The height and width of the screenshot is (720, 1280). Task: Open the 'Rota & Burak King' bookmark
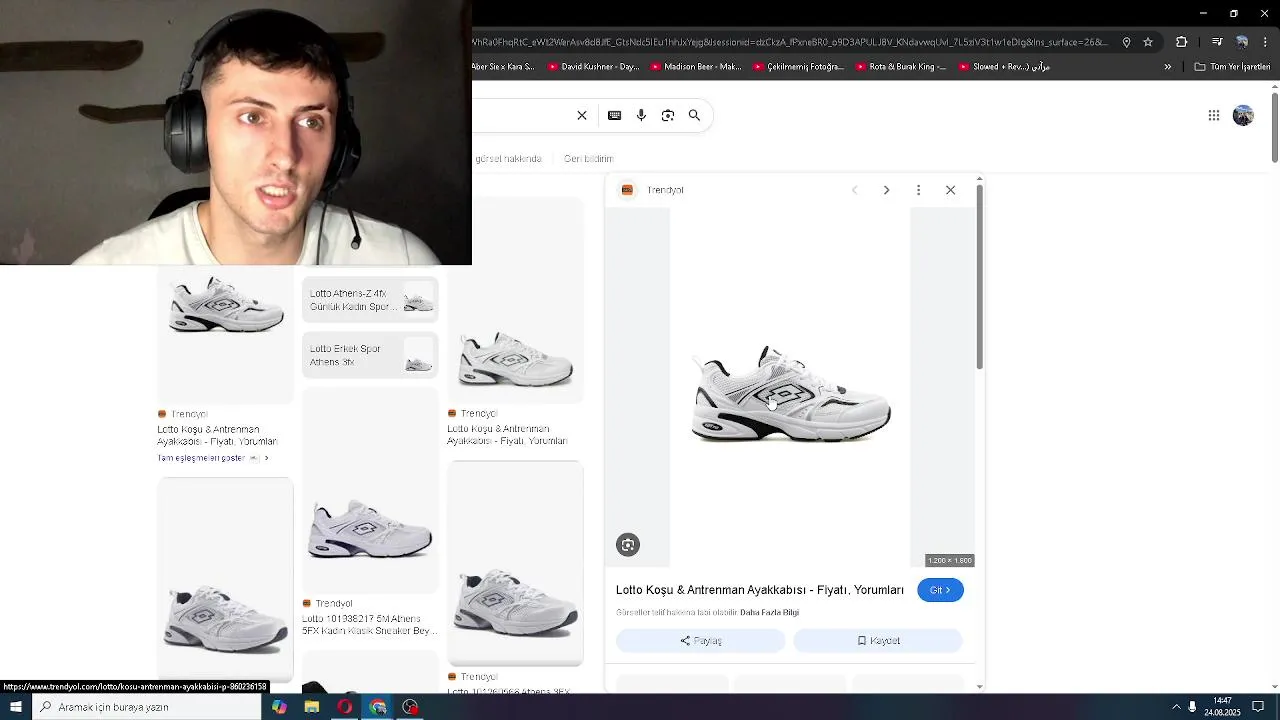pos(900,67)
